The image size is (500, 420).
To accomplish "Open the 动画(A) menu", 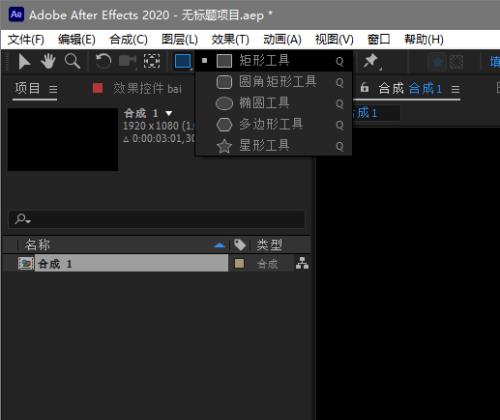I will [x=282, y=40].
